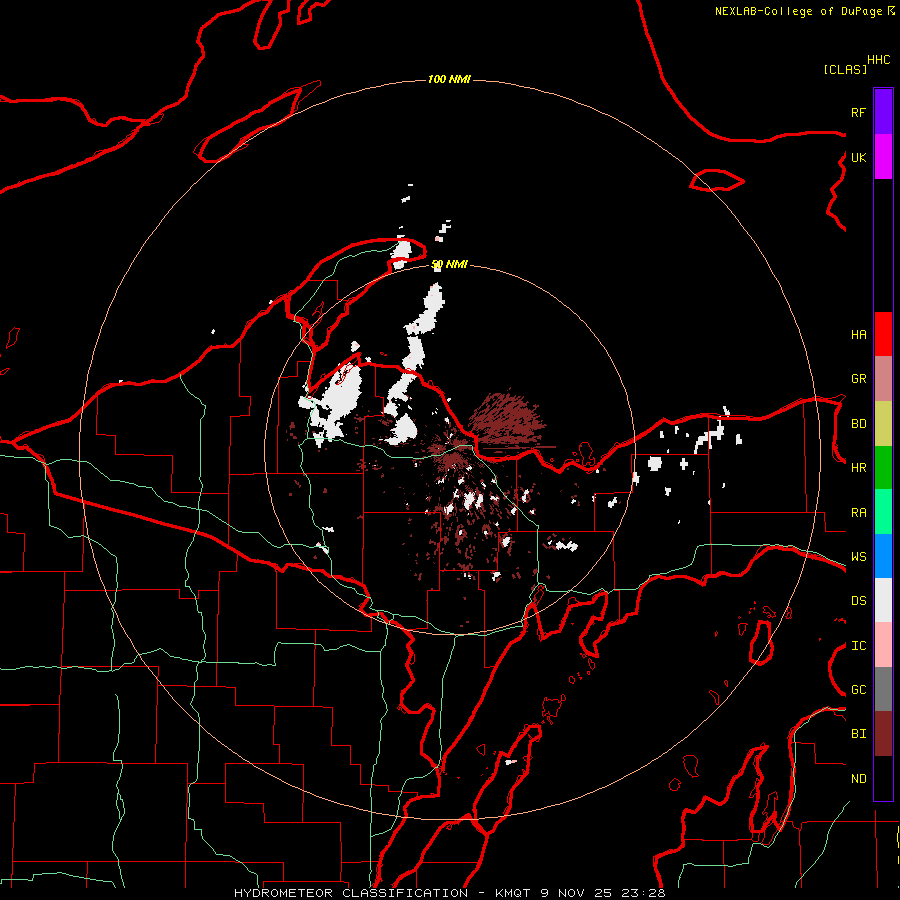This screenshot has width=900, height=900.
Task: Select the BI legend label
Action: (858, 734)
